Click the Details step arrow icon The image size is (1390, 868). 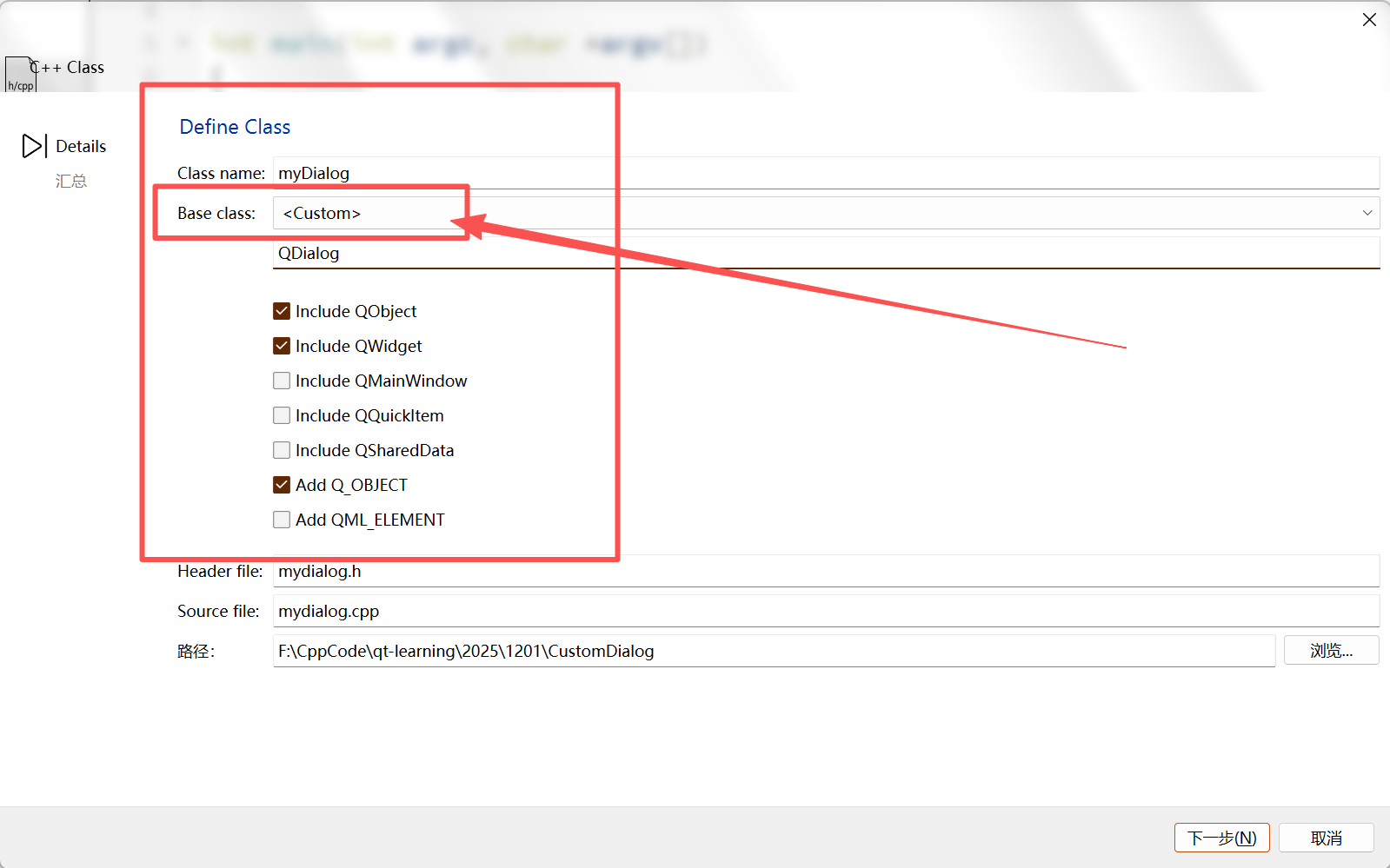34,146
